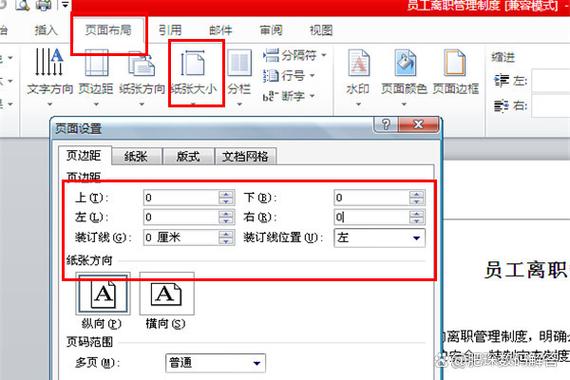The image size is (570, 380).
Task: Adjust the 上(T) margin spinner arrows
Action: click(226, 198)
